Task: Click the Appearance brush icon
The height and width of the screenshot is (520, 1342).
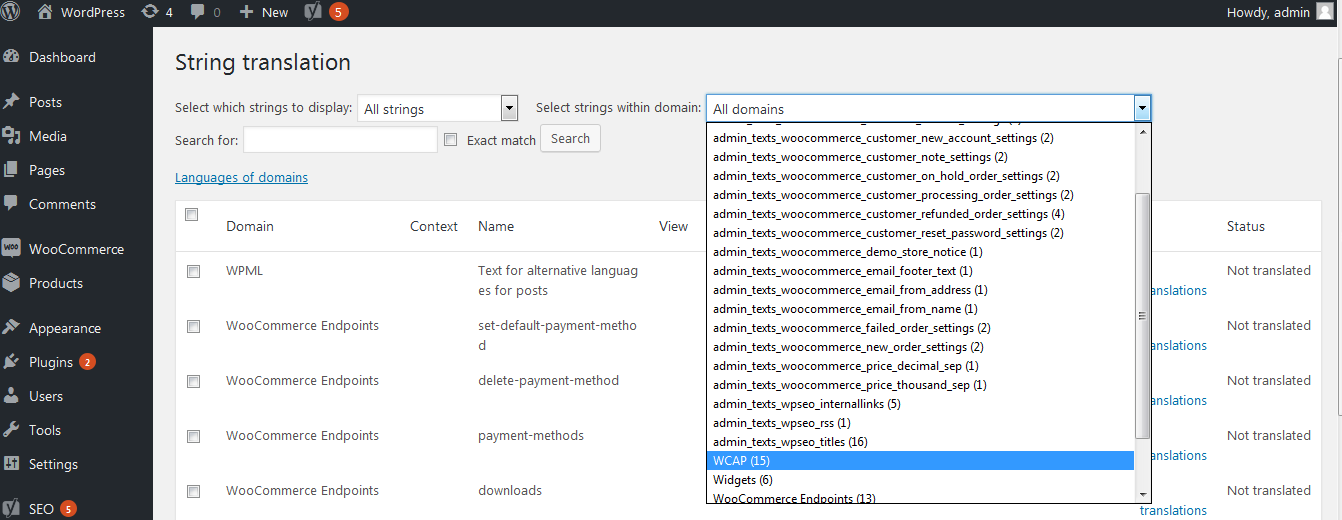Action: pyautogui.click(x=12, y=328)
